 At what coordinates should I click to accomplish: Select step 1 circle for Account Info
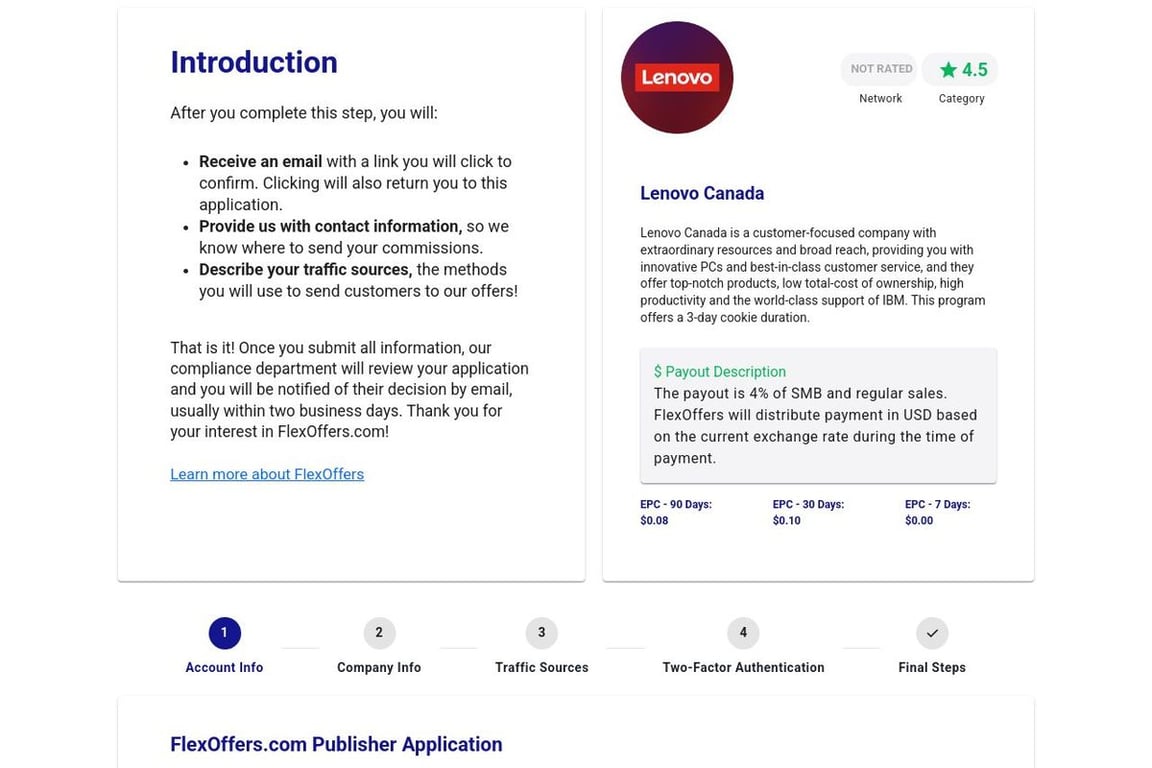pos(224,633)
